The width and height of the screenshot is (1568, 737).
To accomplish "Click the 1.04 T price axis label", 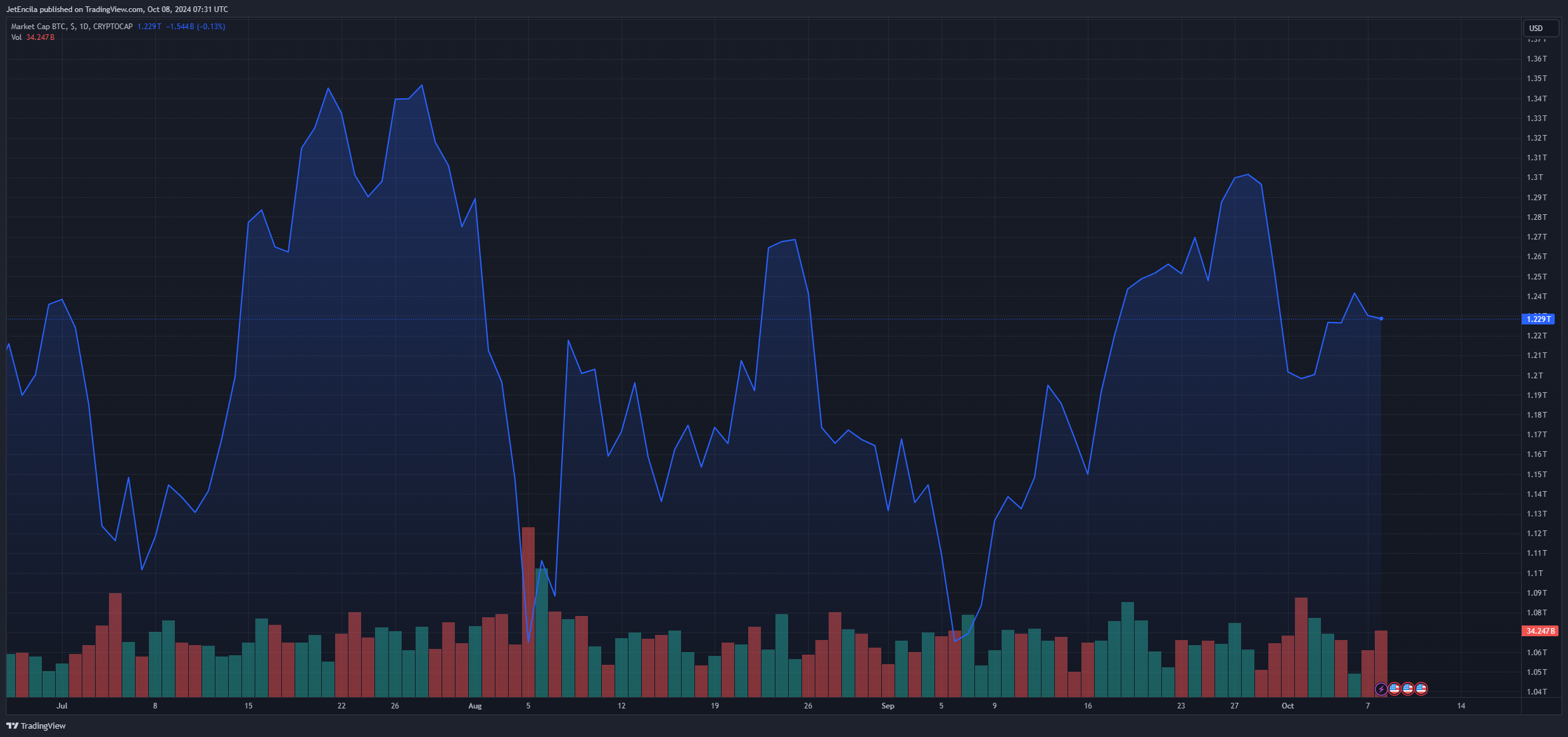I will coord(1536,692).
